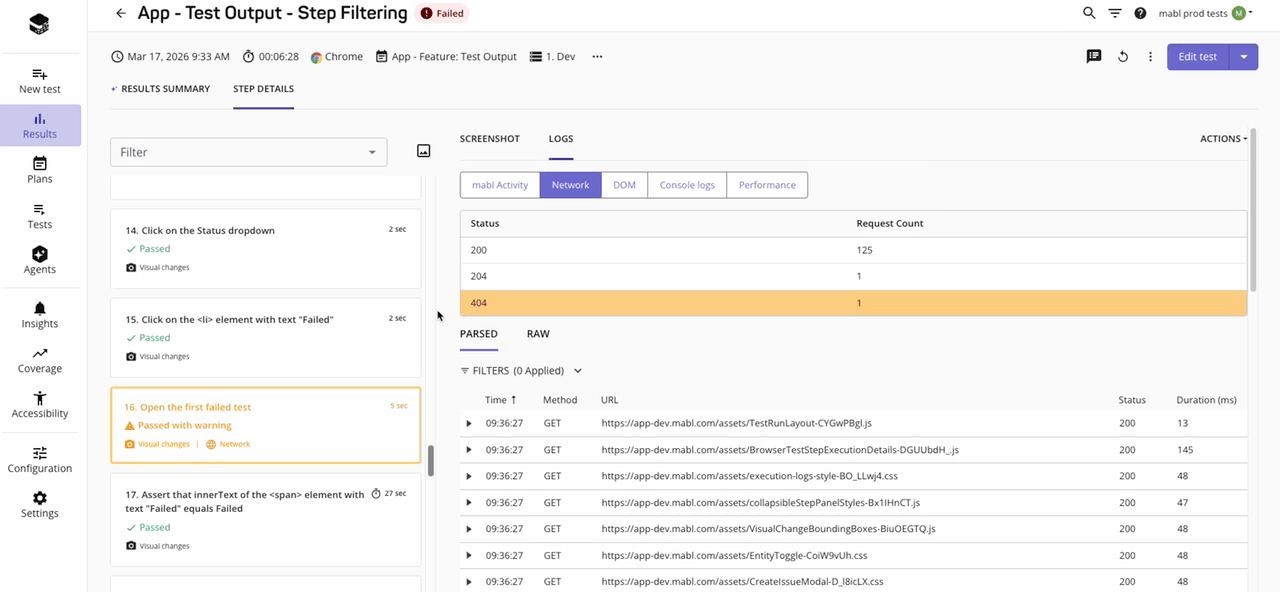The image size is (1280, 592).
Task: Select the 404 status row
Action: 853,303
